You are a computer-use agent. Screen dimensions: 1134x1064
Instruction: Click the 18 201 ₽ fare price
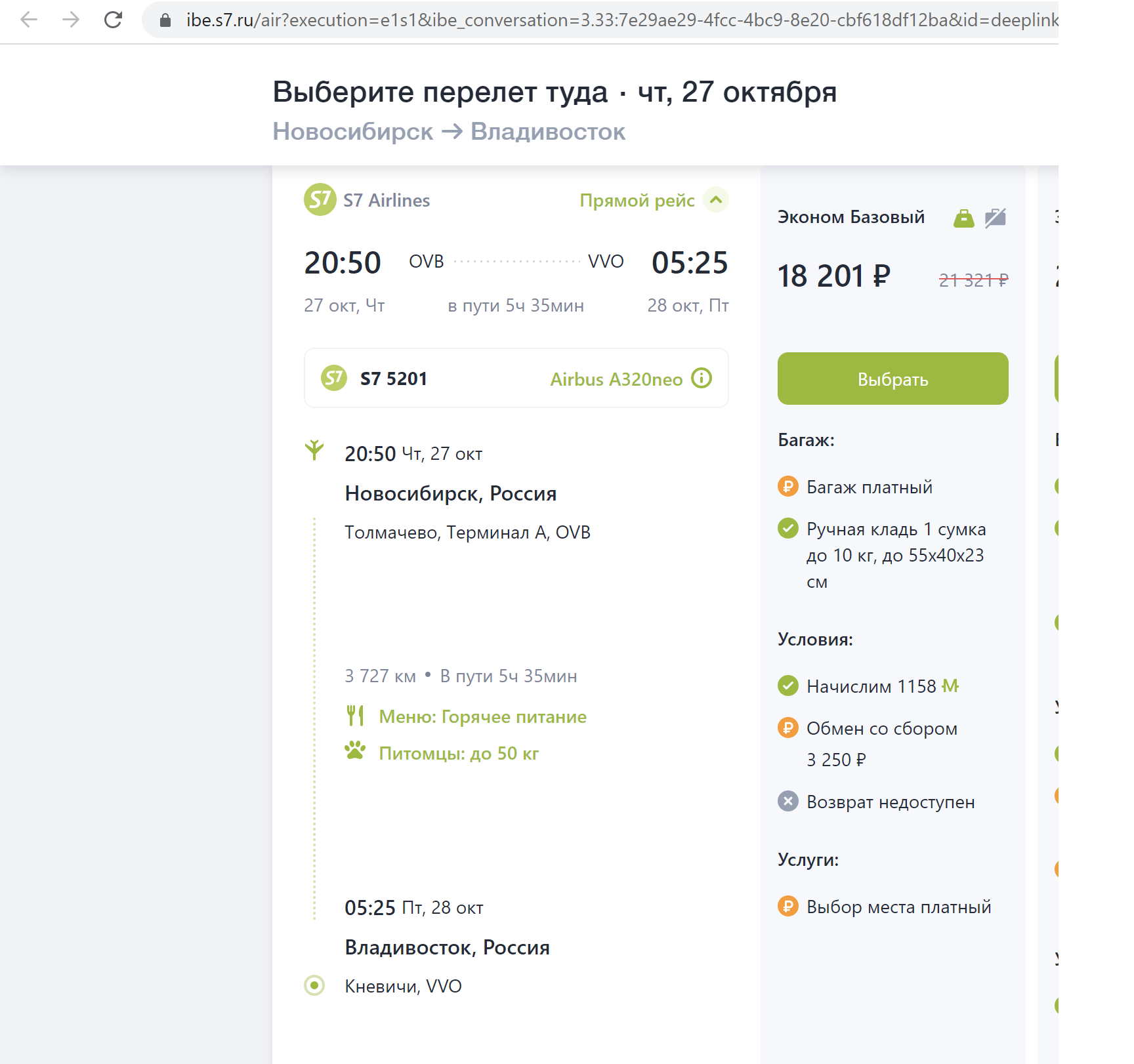(x=833, y=276)
